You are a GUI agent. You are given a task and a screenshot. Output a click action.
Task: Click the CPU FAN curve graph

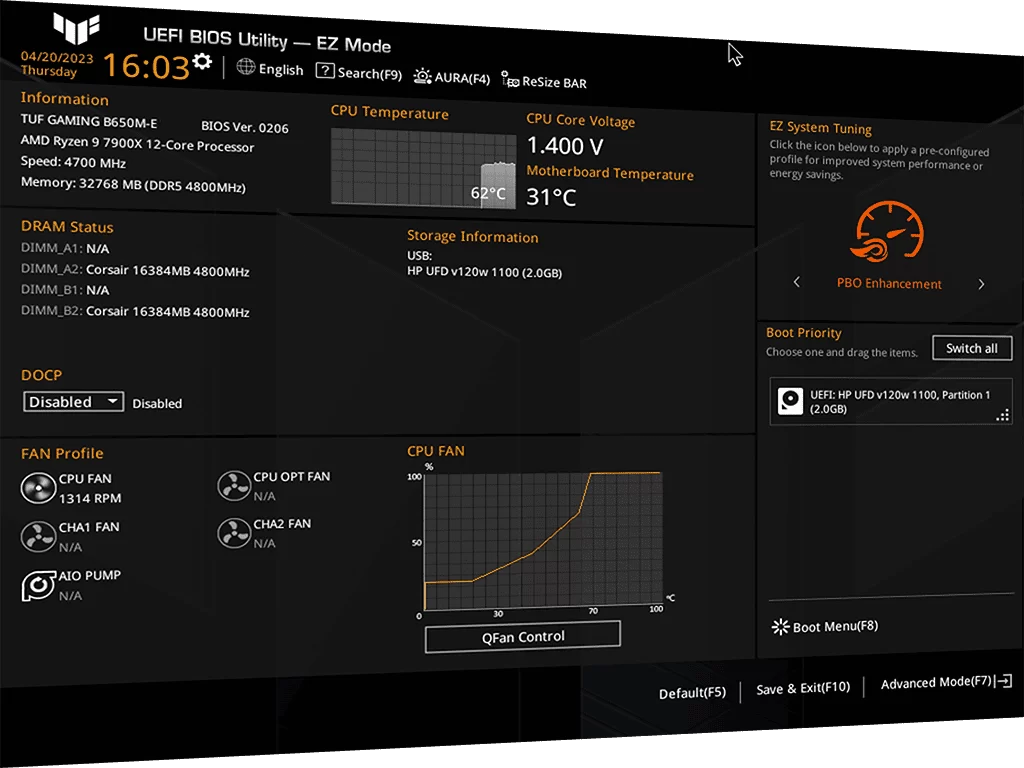(543, 541)
